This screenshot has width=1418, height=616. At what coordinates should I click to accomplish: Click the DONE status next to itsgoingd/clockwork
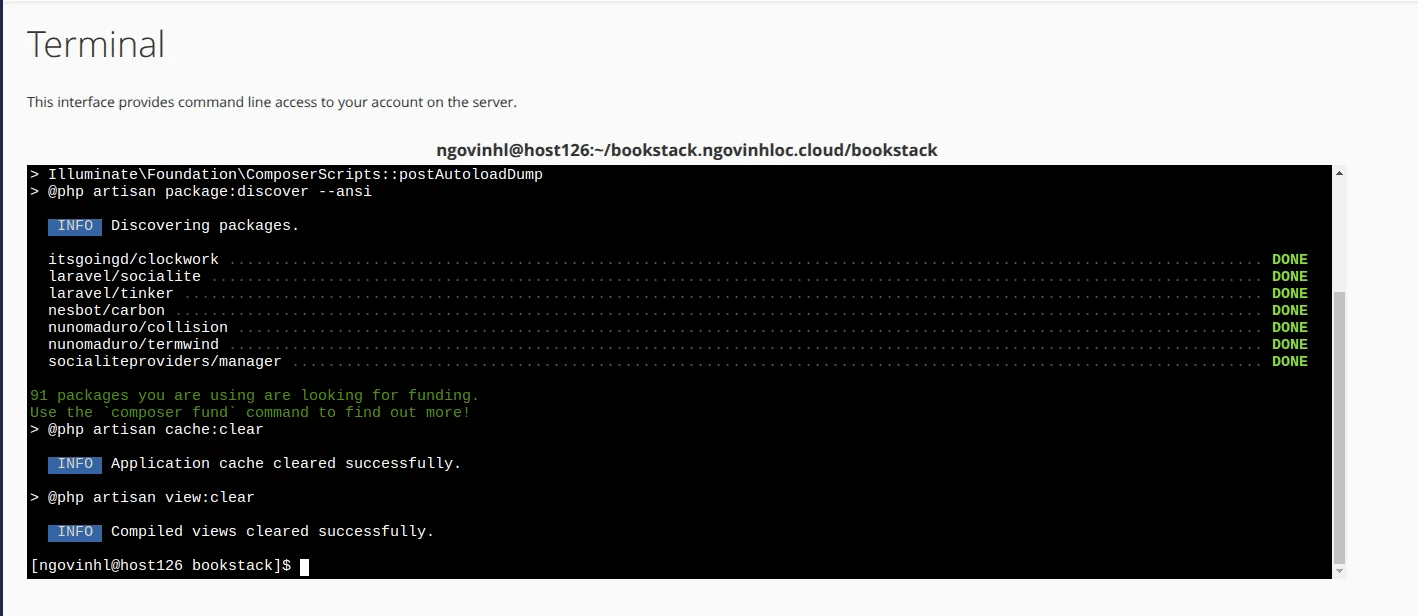[1289, 259]
